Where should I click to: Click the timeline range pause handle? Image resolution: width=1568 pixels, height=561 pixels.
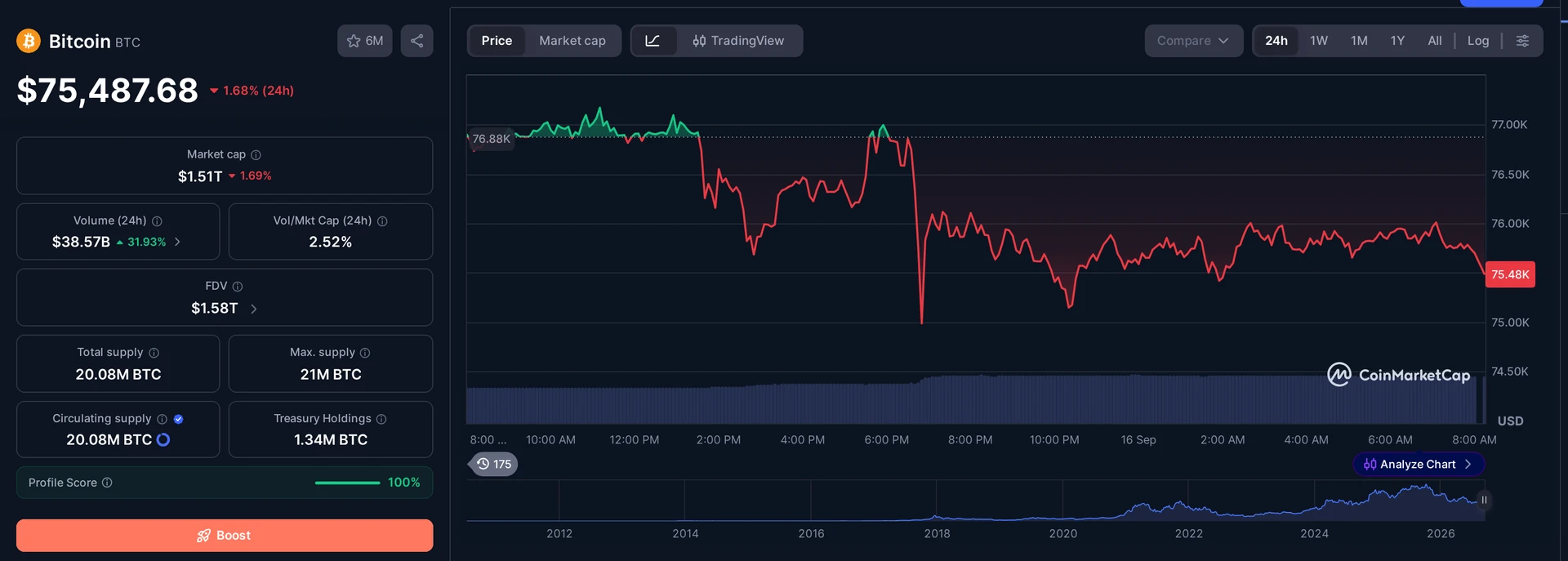(x=1484, y=500)
